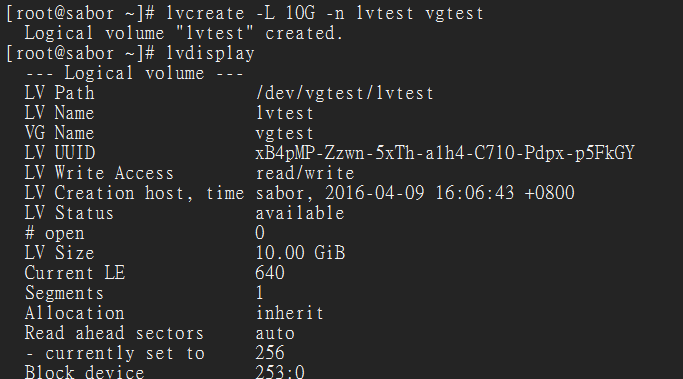This screenshot has height=379, width=683.
Task: Click the Read ahead sectors value auto
Action: coord(275,333)
